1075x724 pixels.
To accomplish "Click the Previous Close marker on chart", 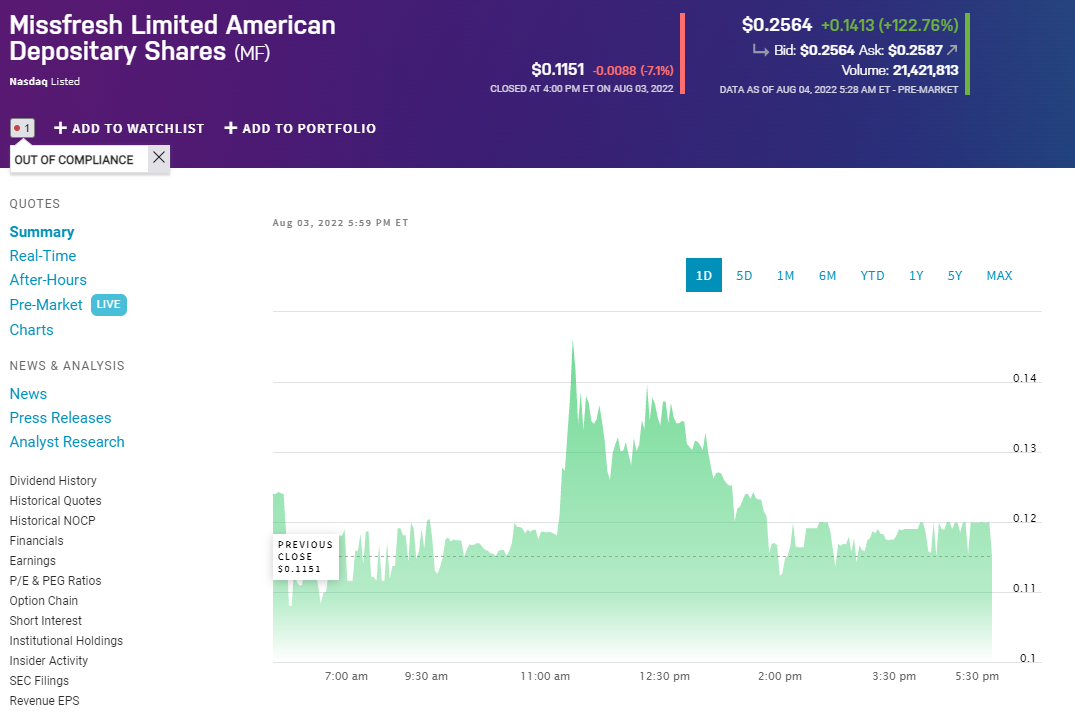I will (305, 556).
